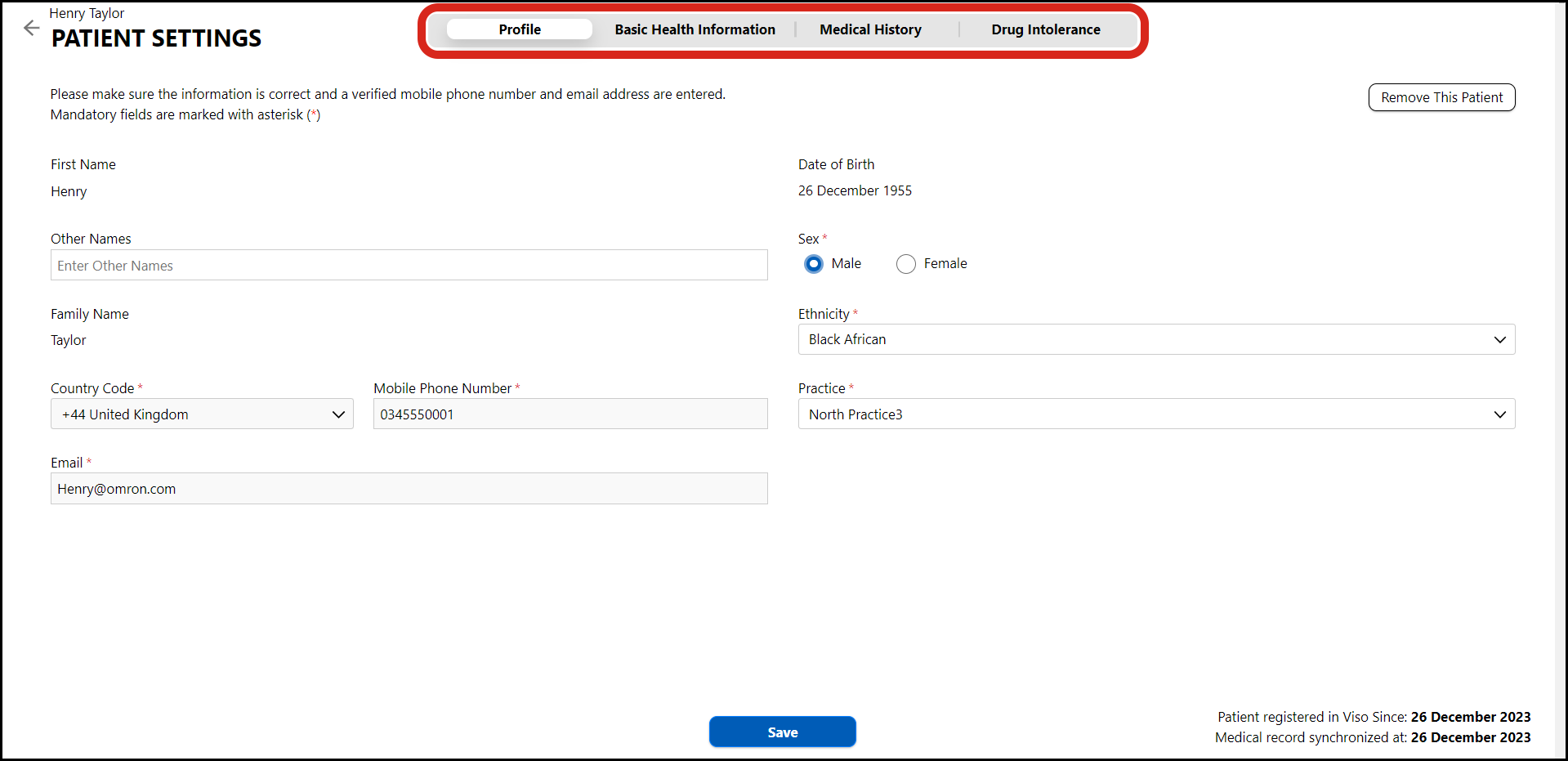
Task: Focus the Mobile Phone Number field
Action: tap(570, 414)
